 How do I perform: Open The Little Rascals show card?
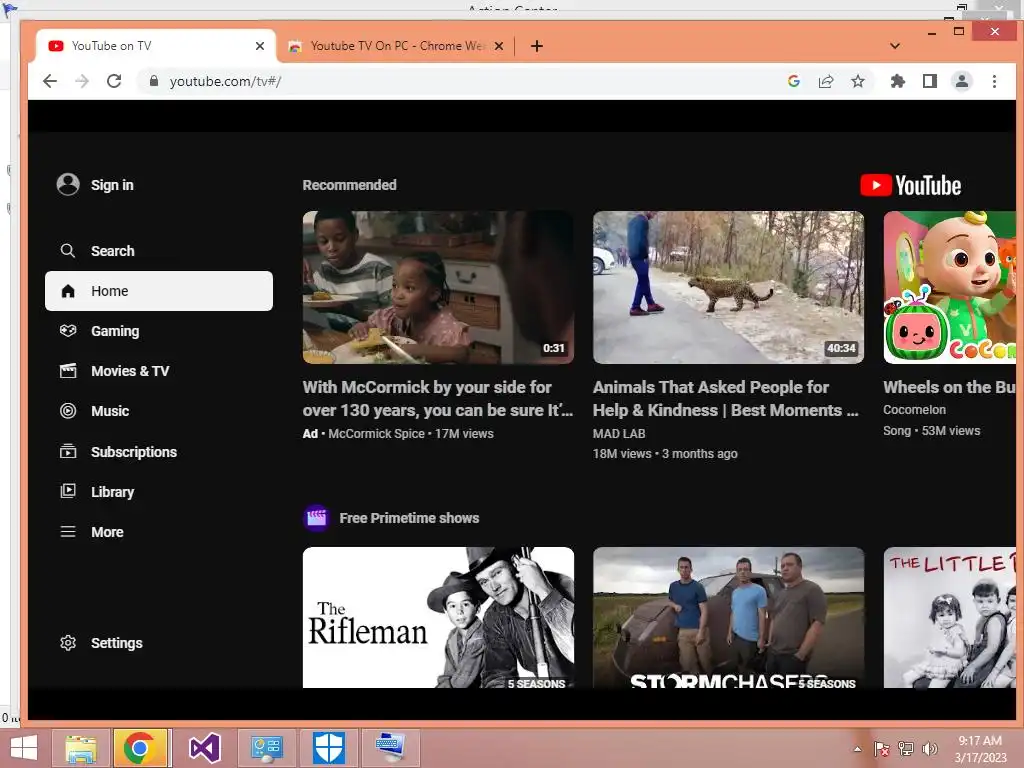[x=950, y=617]
